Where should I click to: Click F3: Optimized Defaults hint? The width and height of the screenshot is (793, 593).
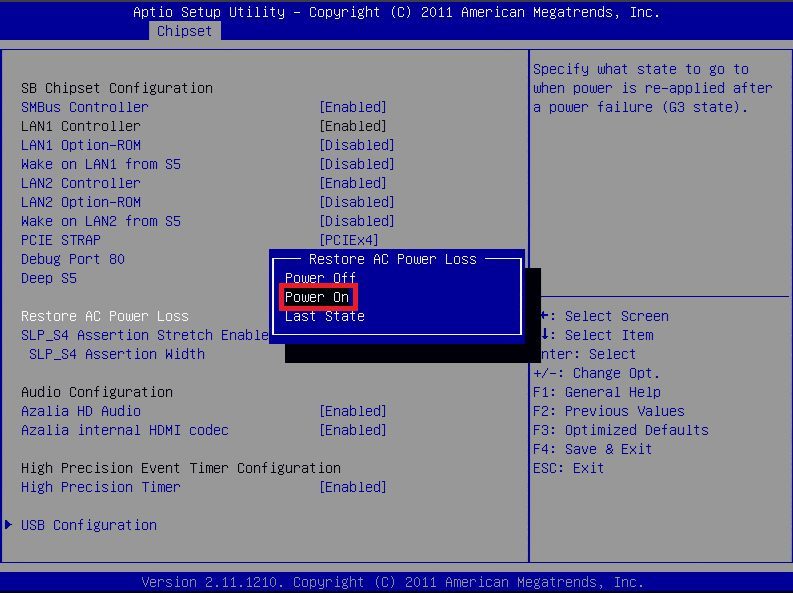pos(621,430)
